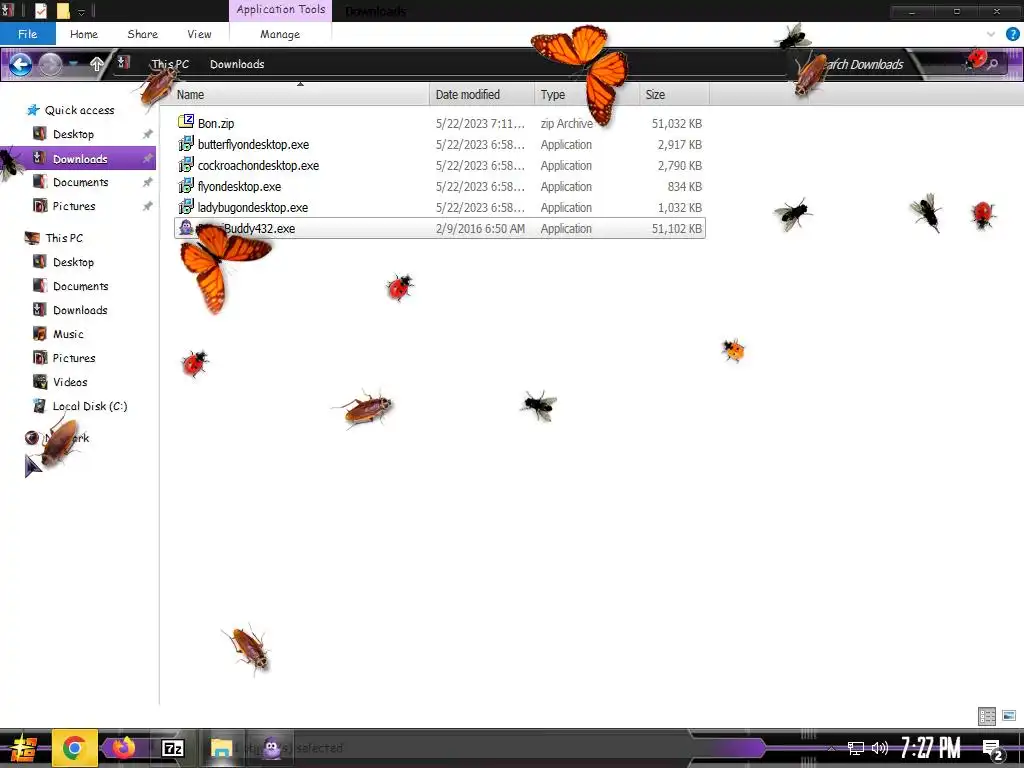
Task: Select This PC in navigation pane
Action: click(x=64, y=238)
